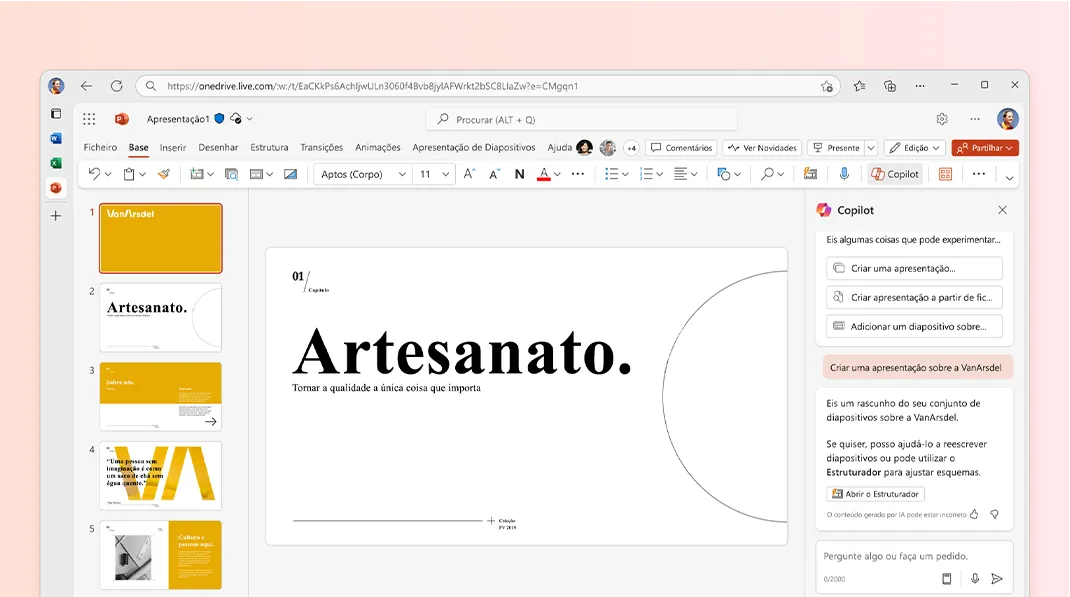Select slide 3 Sobre nós thumbnail

(160, 396)
